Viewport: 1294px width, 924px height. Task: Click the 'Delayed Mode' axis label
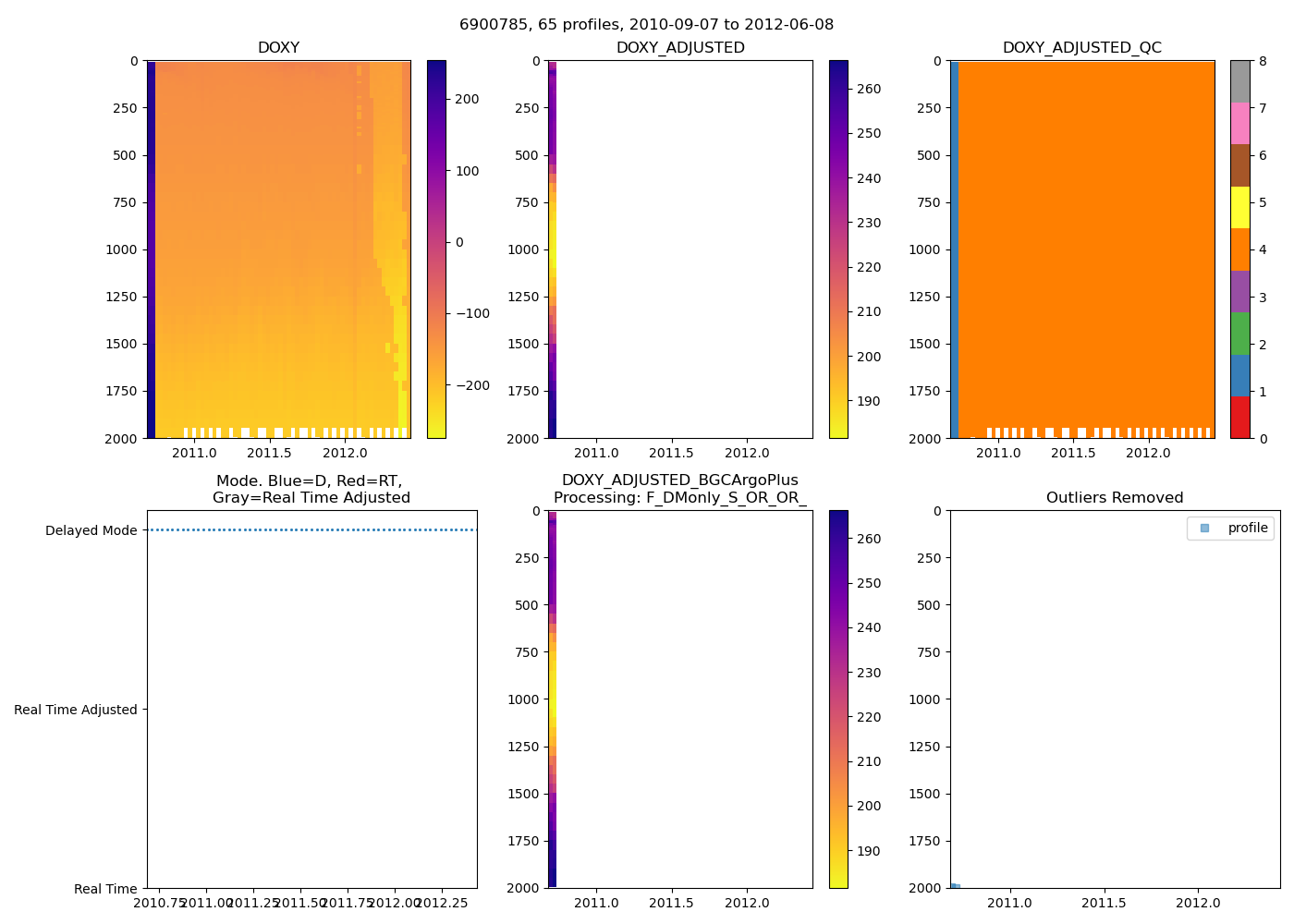[91, 530]
